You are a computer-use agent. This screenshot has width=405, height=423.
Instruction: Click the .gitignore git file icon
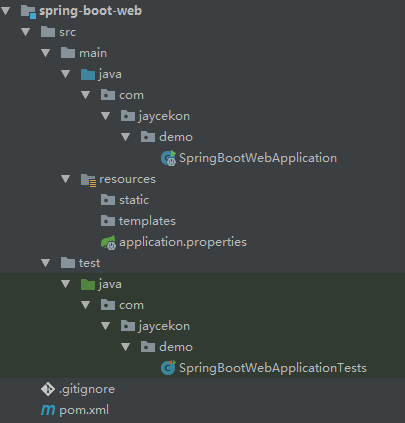tap(48, 389)
